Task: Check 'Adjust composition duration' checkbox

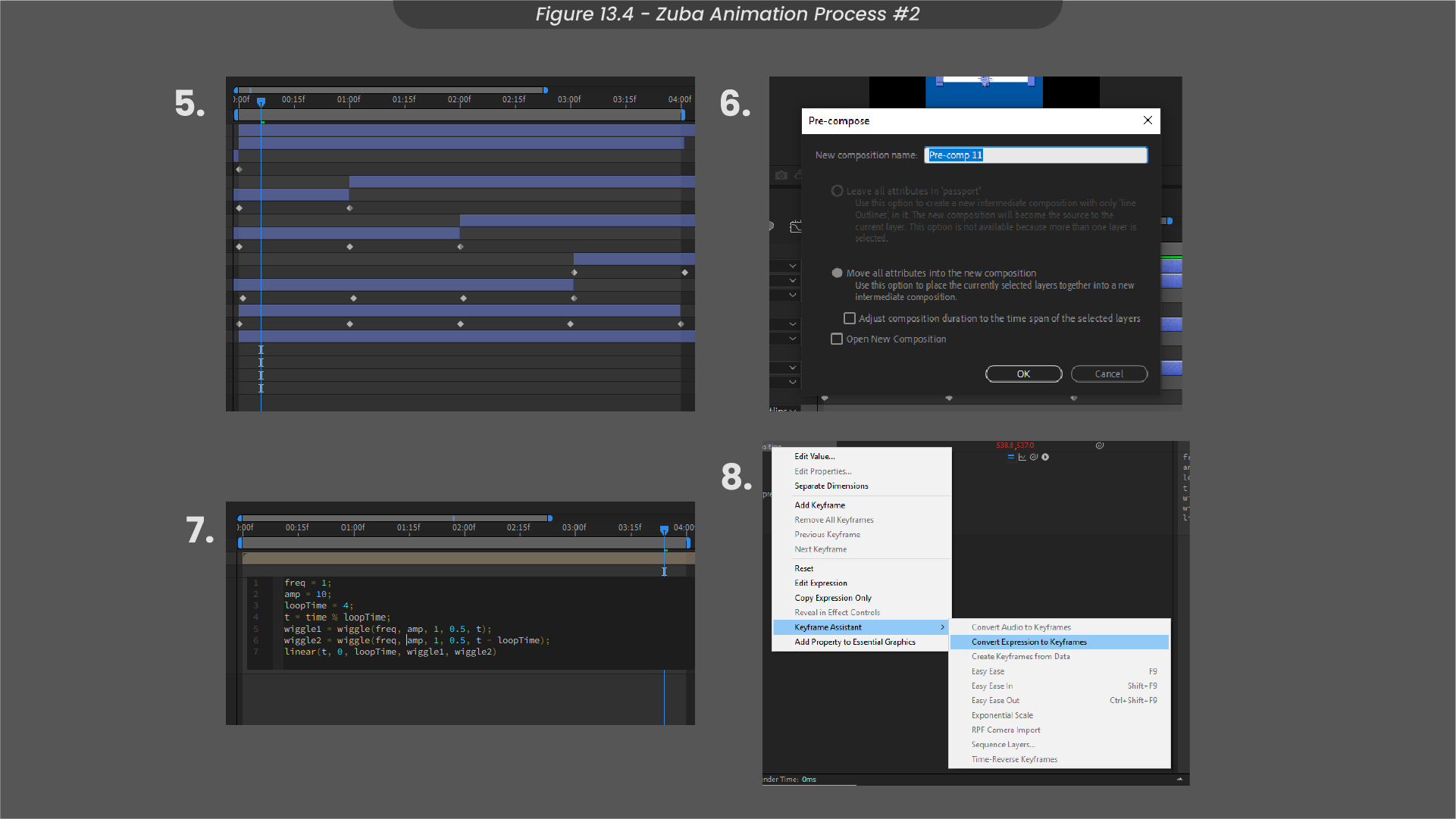Action: click(x=850, y=318)
